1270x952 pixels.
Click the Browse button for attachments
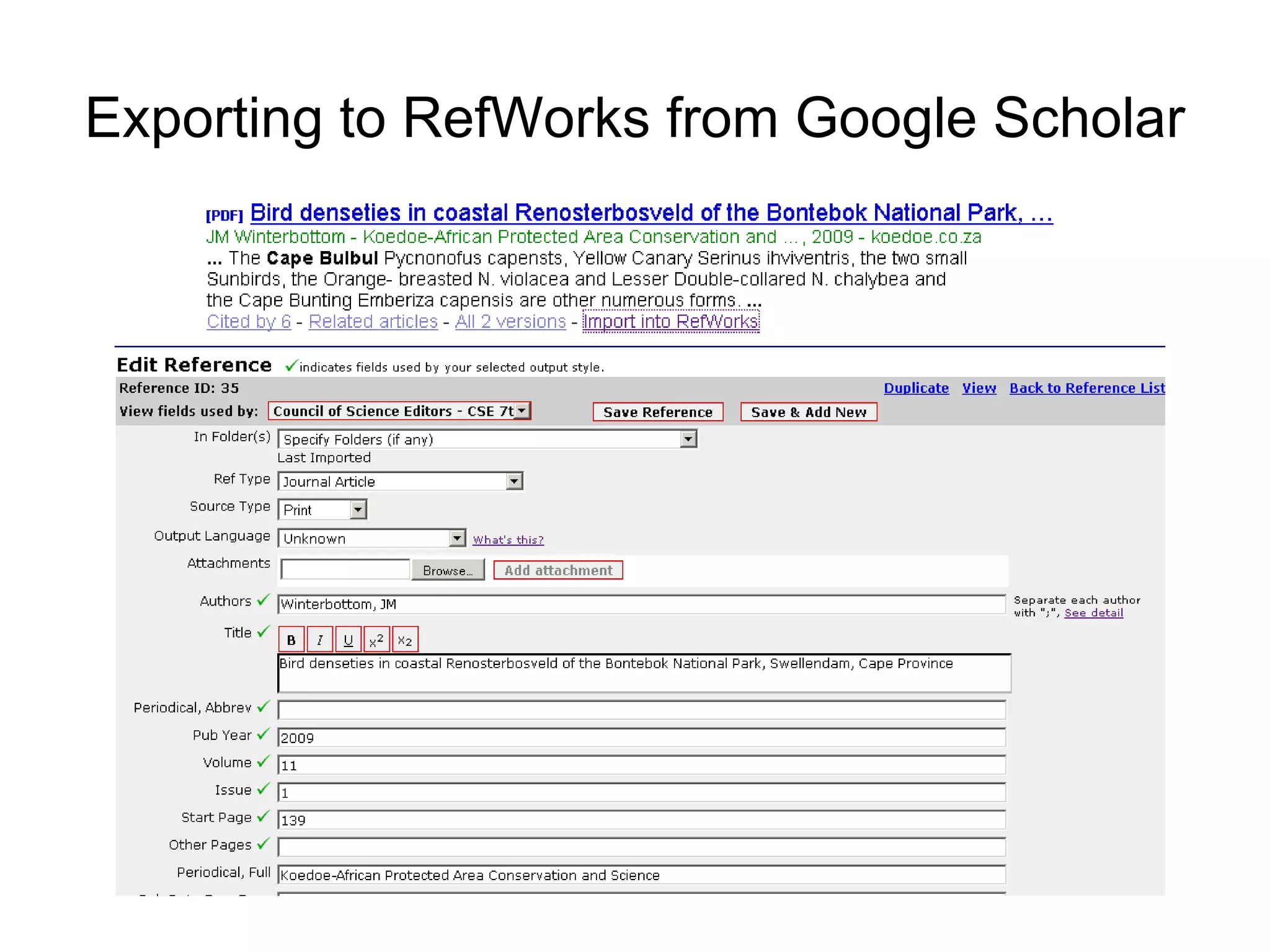pos(448,570)
